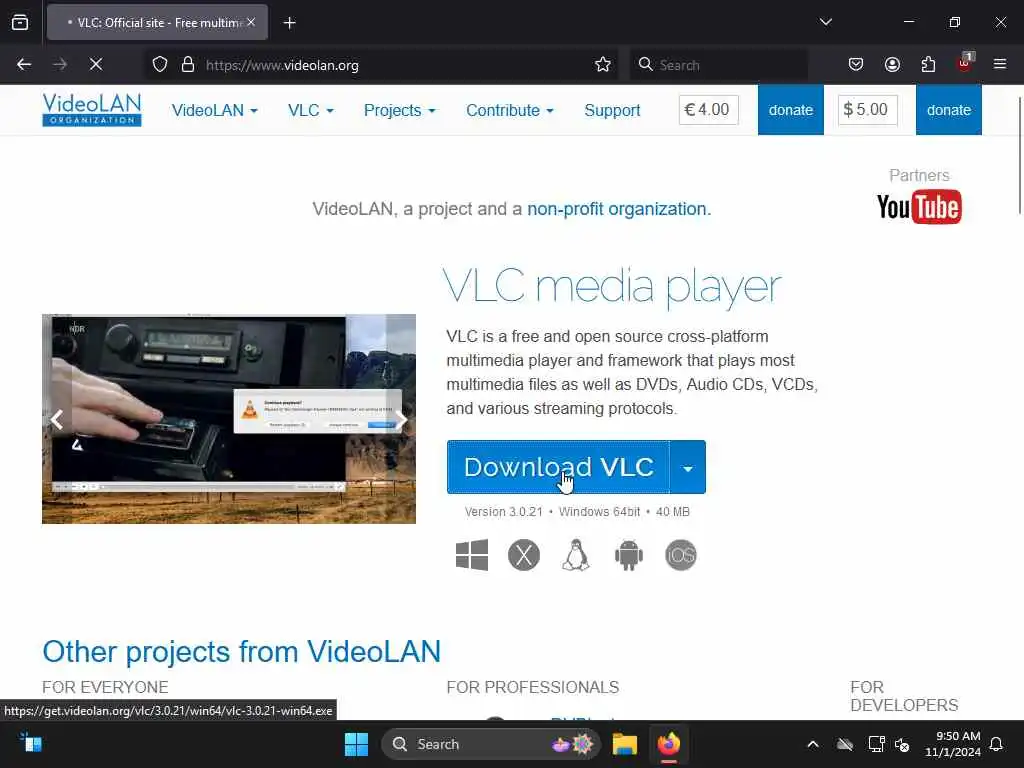Screen dimensions: 1024x768
Task: Show hidden system tray icons
Action: coord(813,744)
